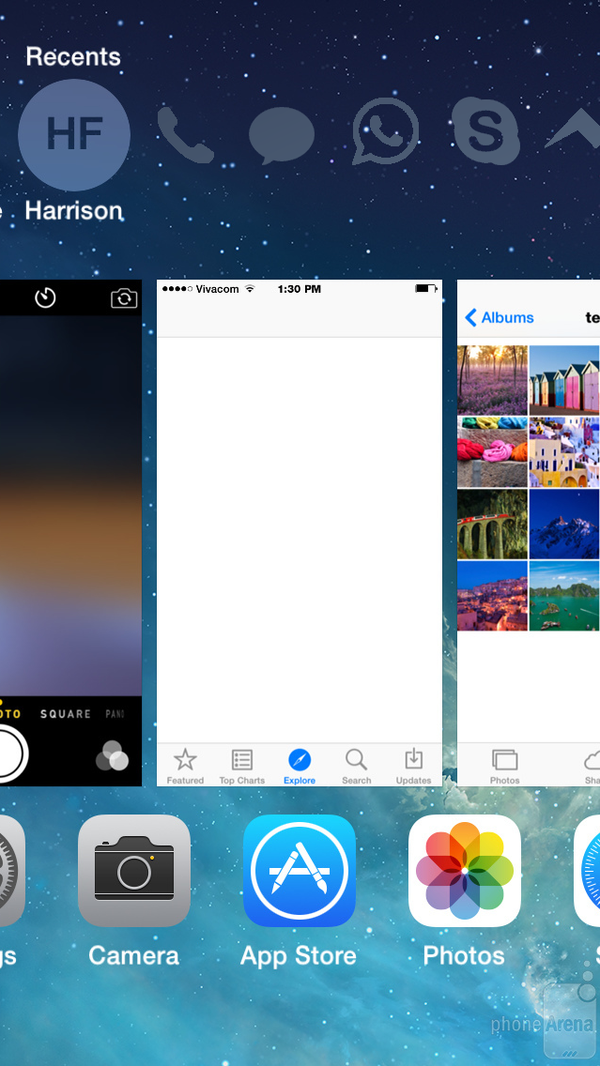Image resolution: width=600 pixels, height=1066 pixels.
Task: Select the Camera app preview card
Action: pyautogui.click(x=71, y=533)
